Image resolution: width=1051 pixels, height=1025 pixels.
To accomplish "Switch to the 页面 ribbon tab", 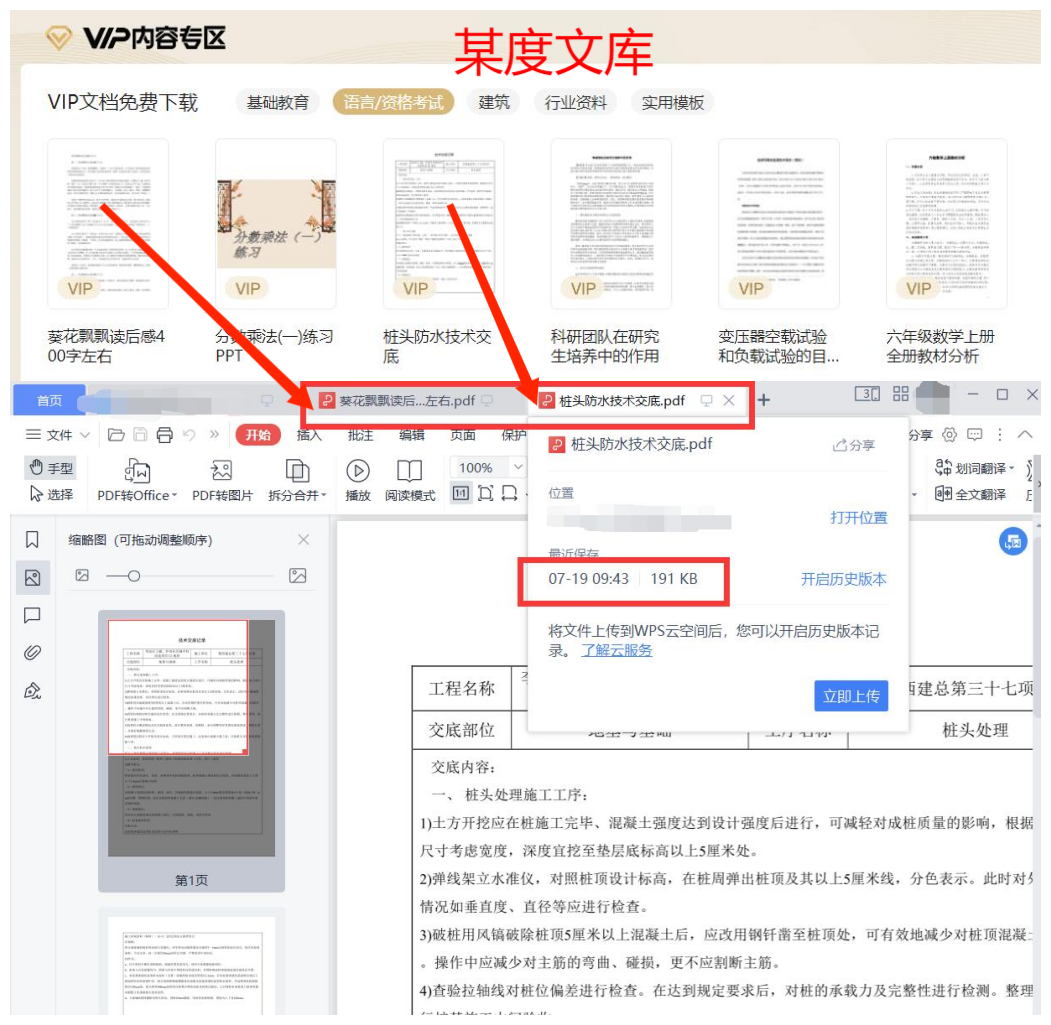I will [462, 435].
